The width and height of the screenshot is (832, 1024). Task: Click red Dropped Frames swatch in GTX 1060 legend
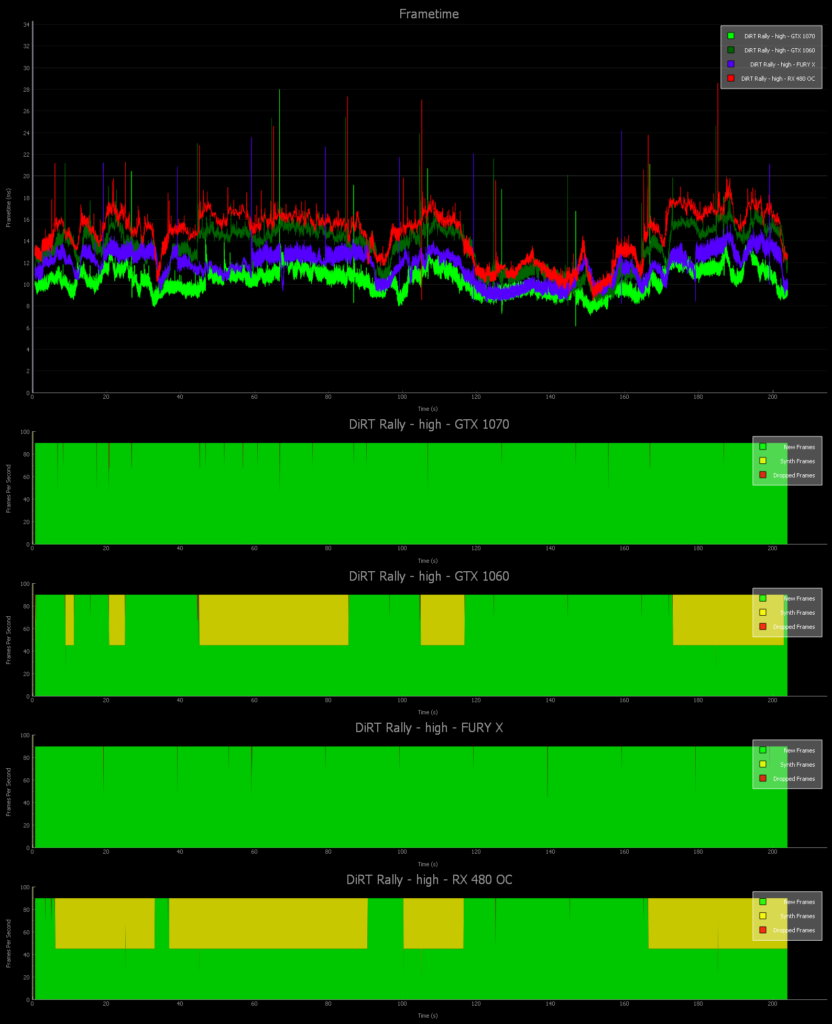tap(762, 626)
